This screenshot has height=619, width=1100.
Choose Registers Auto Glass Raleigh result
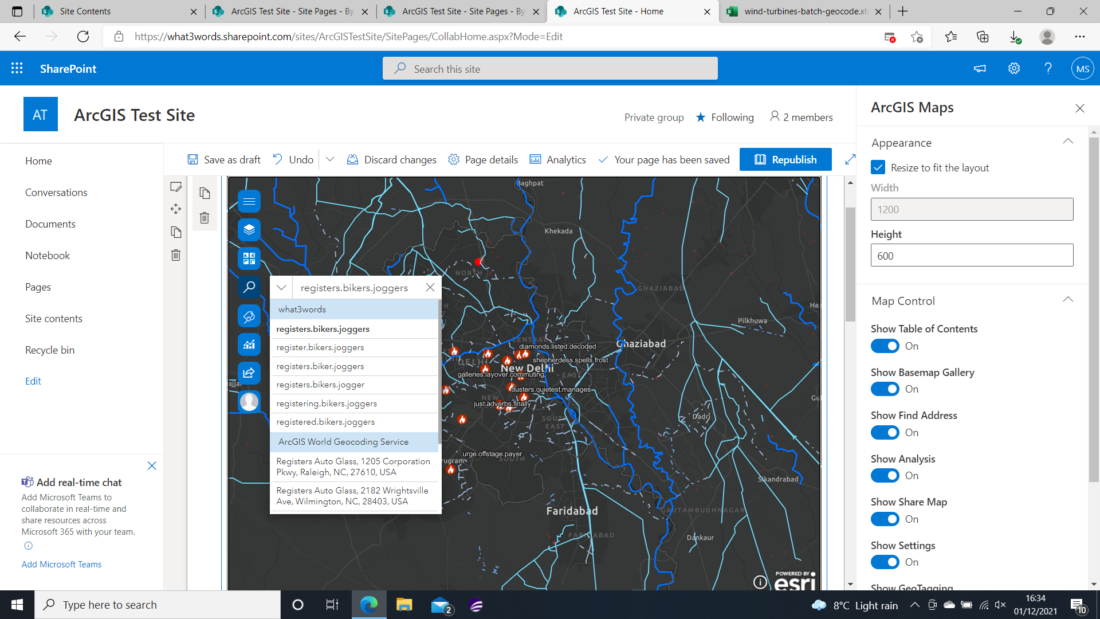(x=354, y=467)
